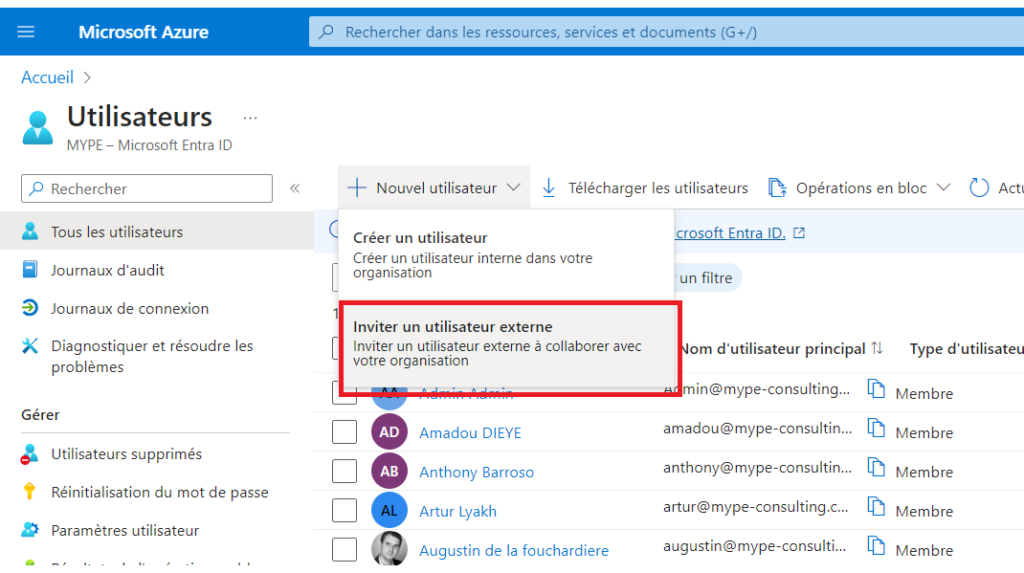Click amadou@mype-consultin... cell
Screen dimensions: 1024x573
758,428
